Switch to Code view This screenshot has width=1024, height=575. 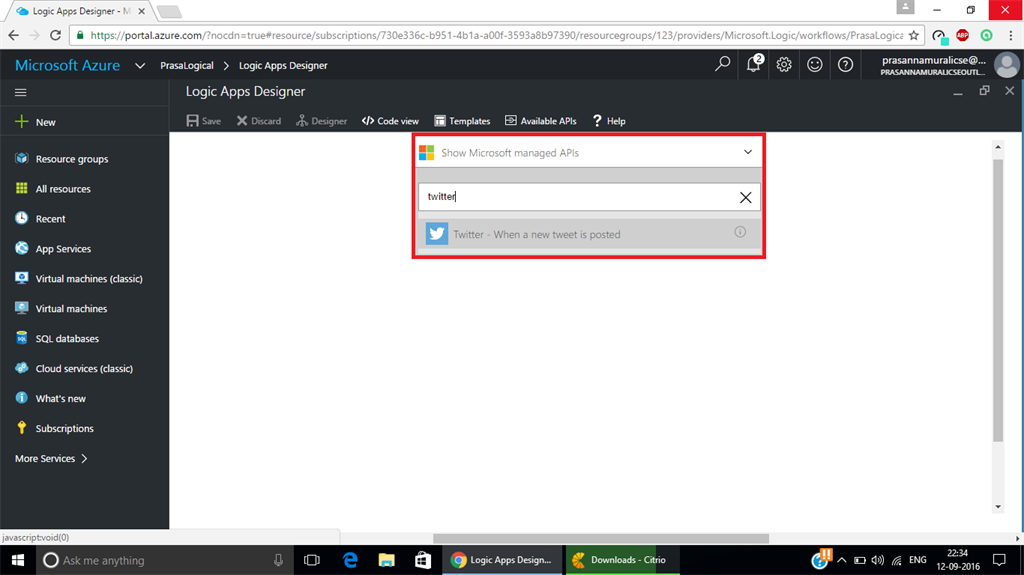[391, 121]
